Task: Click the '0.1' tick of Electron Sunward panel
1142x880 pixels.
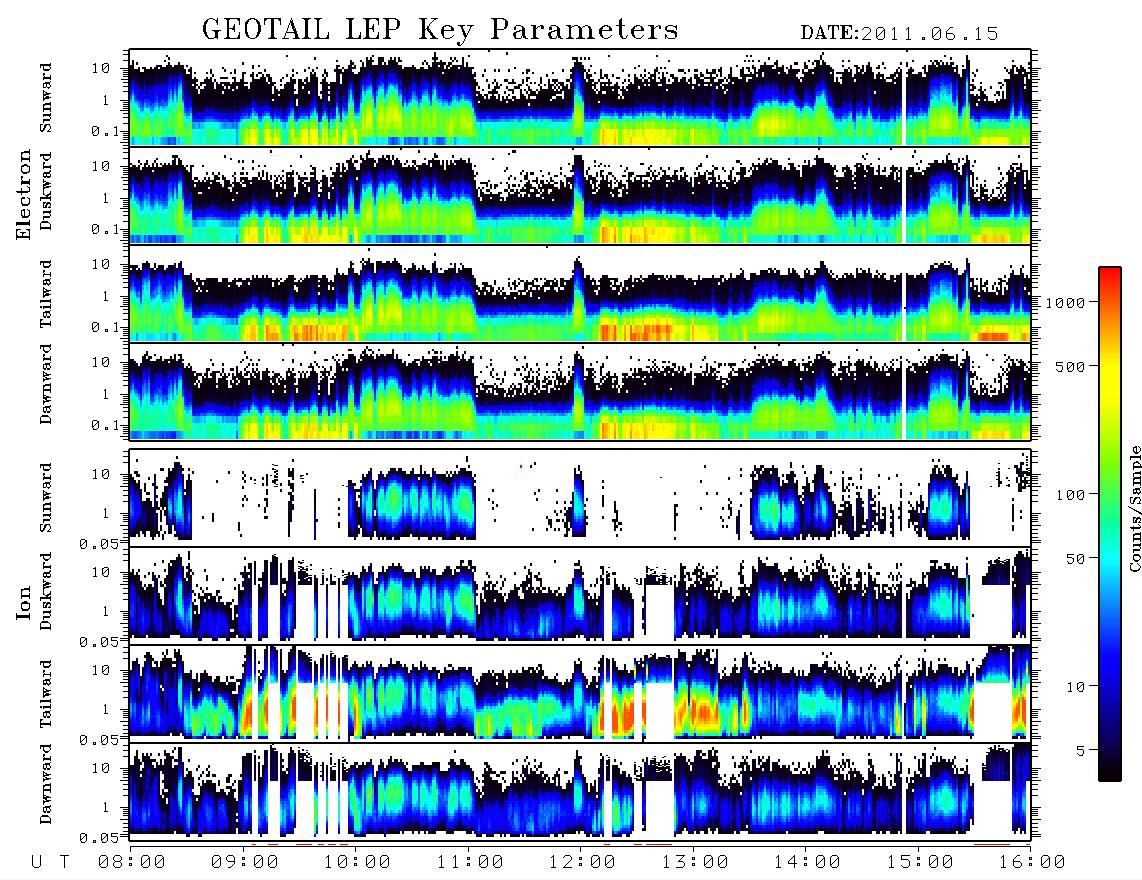Action: (x=104, y=131)
